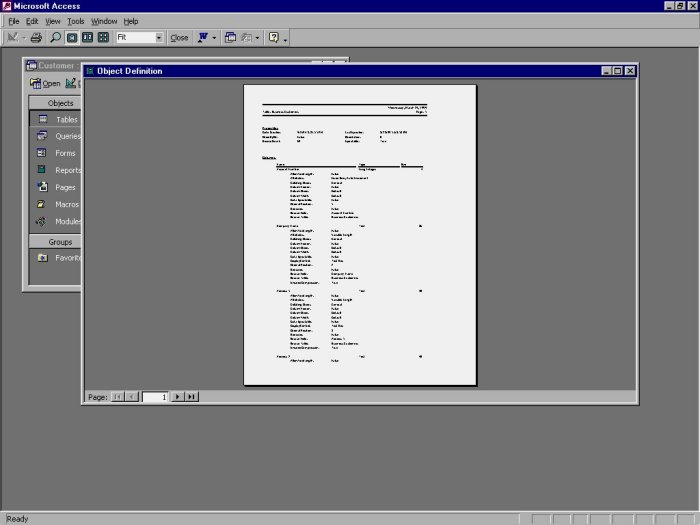Image resolution: width=700 pixels, height=525 pixels.
Task: Expand the Help button dropdown arrow
Action: 285,38
